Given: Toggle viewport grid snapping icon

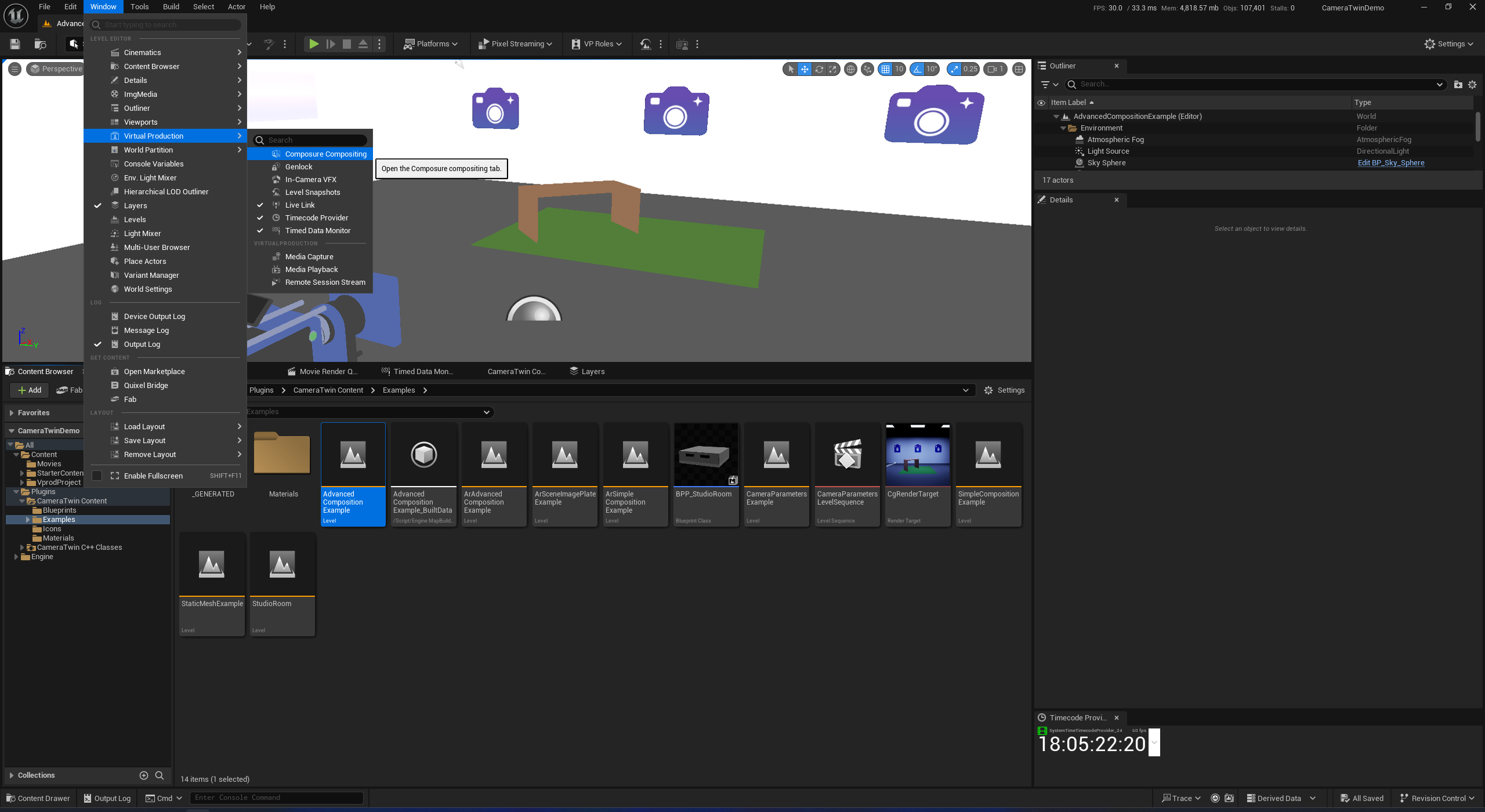Looking at the screenshot, I should tap(885, 69).
